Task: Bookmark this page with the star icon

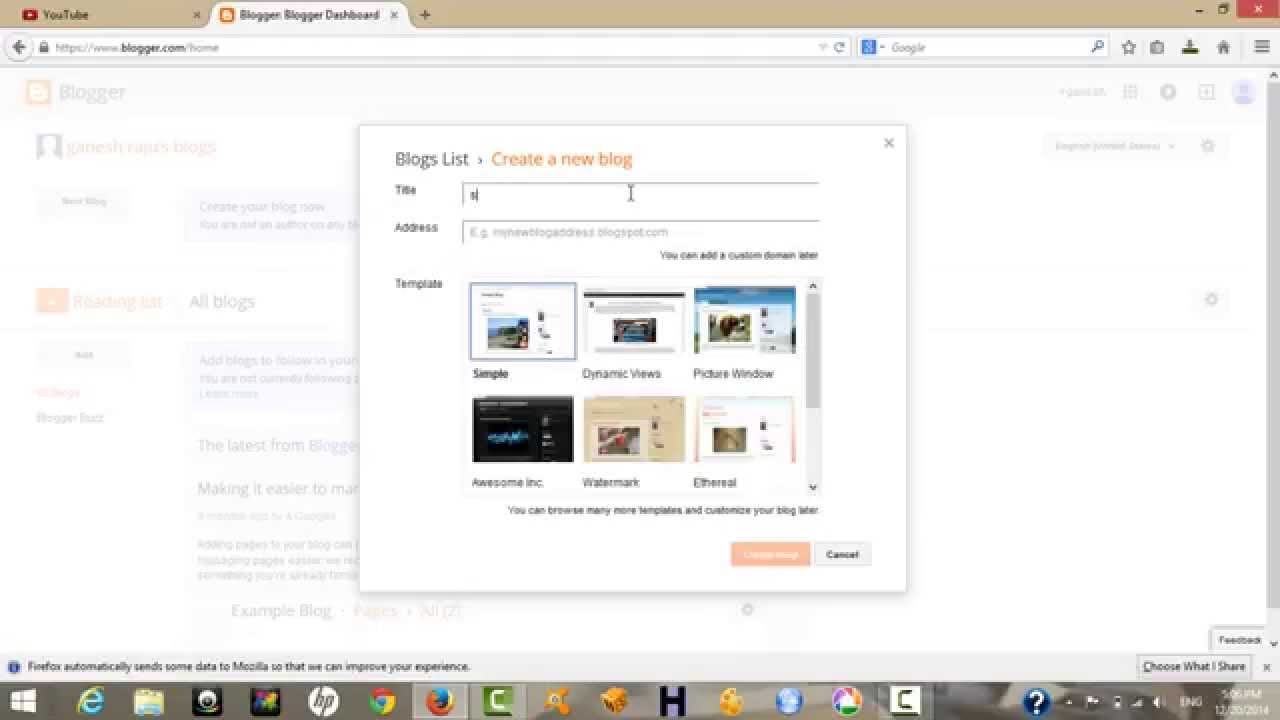Action: pos(1129,47)
